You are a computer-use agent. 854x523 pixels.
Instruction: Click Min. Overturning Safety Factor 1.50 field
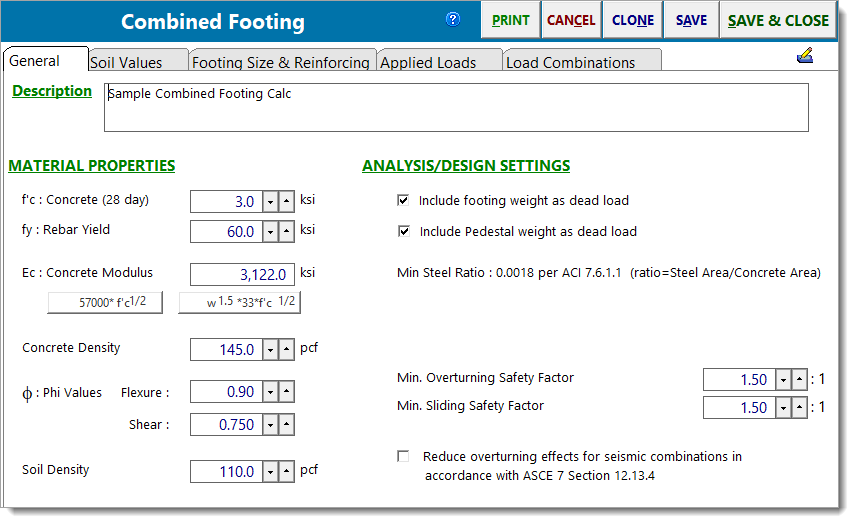740,380
